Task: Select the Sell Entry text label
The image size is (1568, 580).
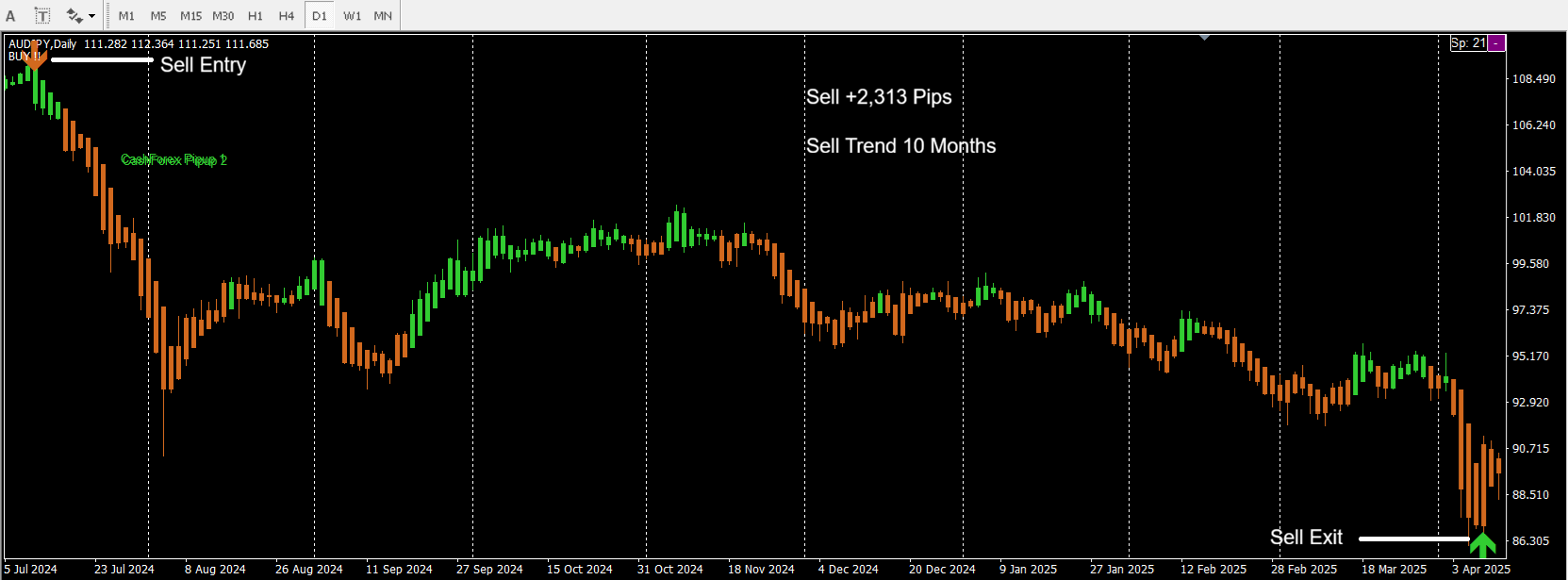Action: (203, 65)
